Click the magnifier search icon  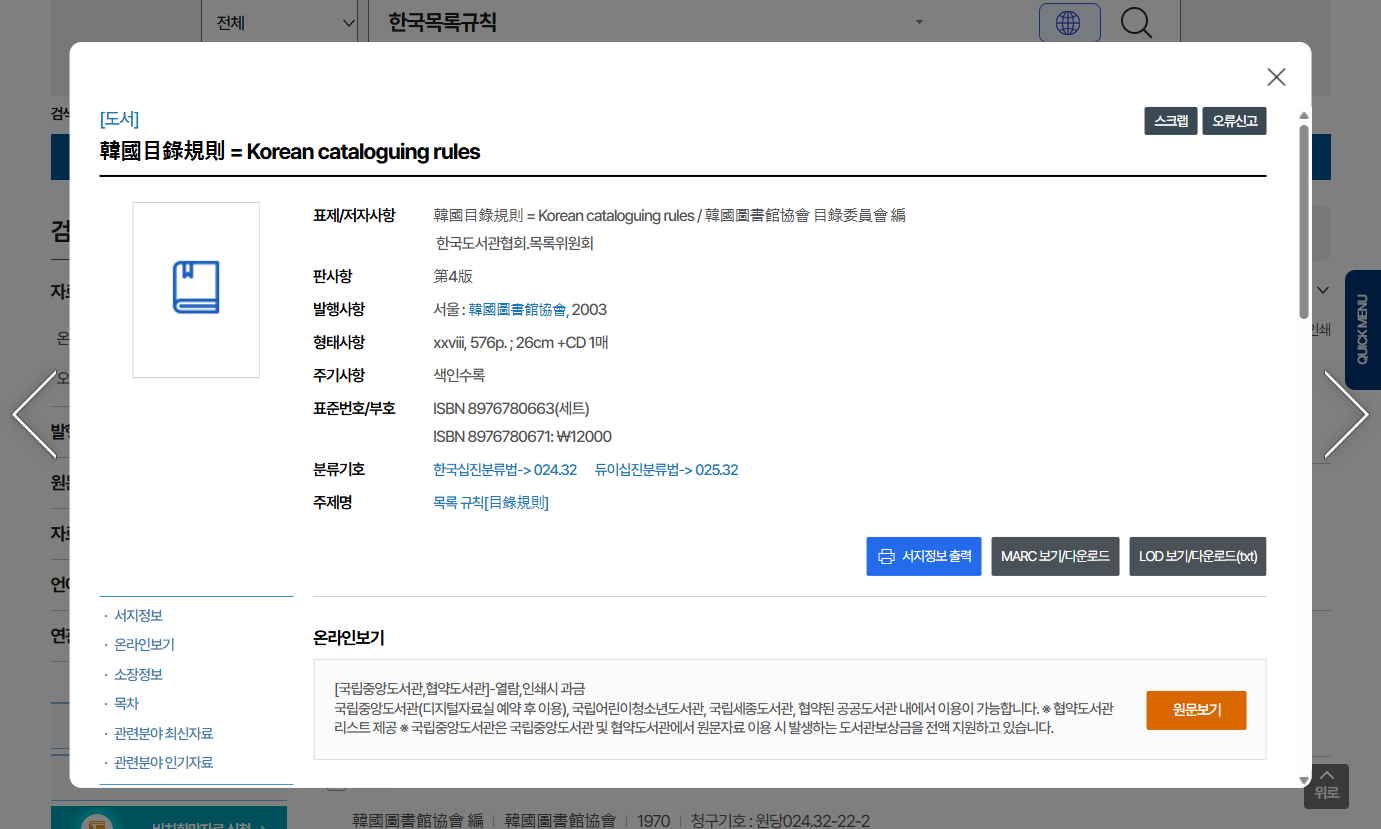[x=1136, y=22]
